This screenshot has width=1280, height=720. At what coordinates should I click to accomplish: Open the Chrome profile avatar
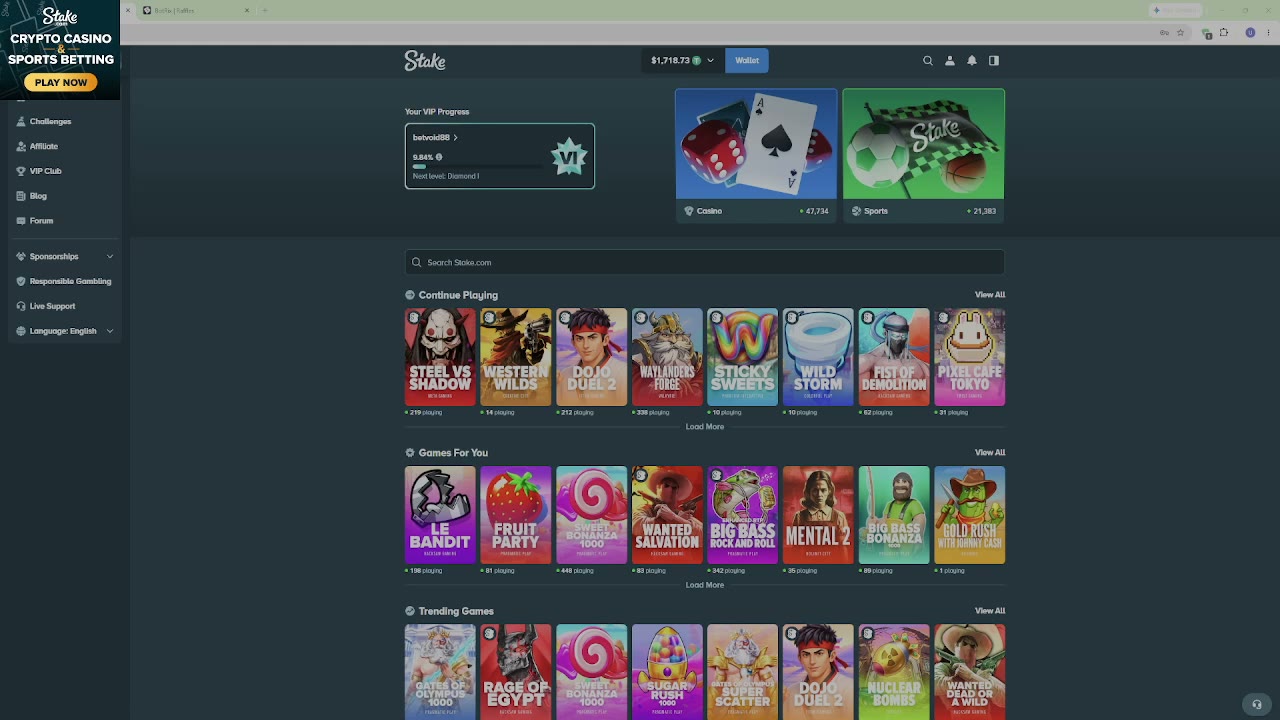coord(1250,32)
